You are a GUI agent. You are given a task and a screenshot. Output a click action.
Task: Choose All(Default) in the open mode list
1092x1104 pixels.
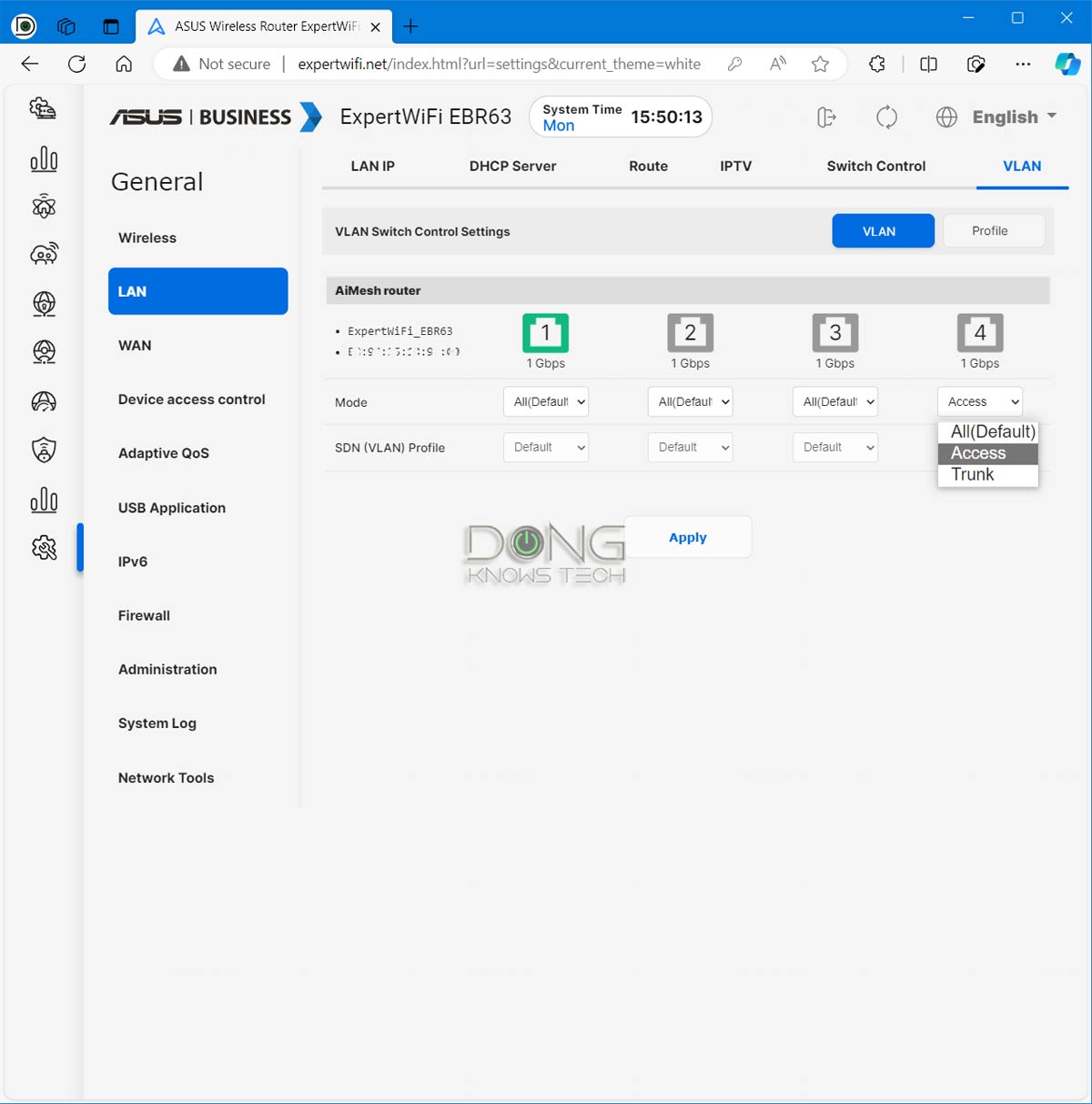point(988,431)
